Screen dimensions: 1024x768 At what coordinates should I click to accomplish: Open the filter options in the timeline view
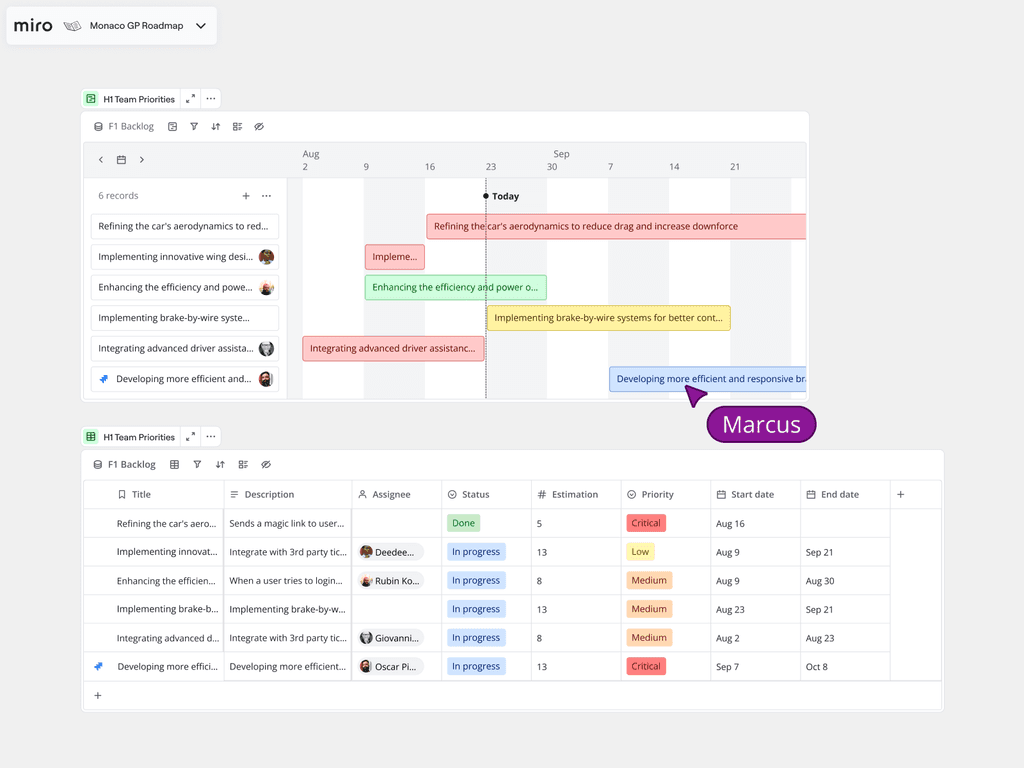pos(194,126)
